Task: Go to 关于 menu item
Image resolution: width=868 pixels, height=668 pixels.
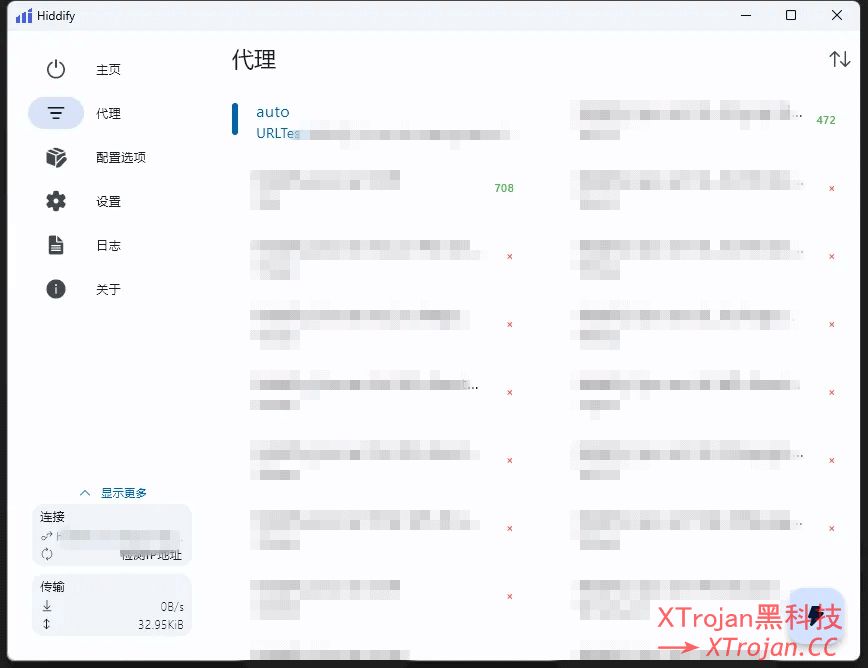Action: (108, 289)
